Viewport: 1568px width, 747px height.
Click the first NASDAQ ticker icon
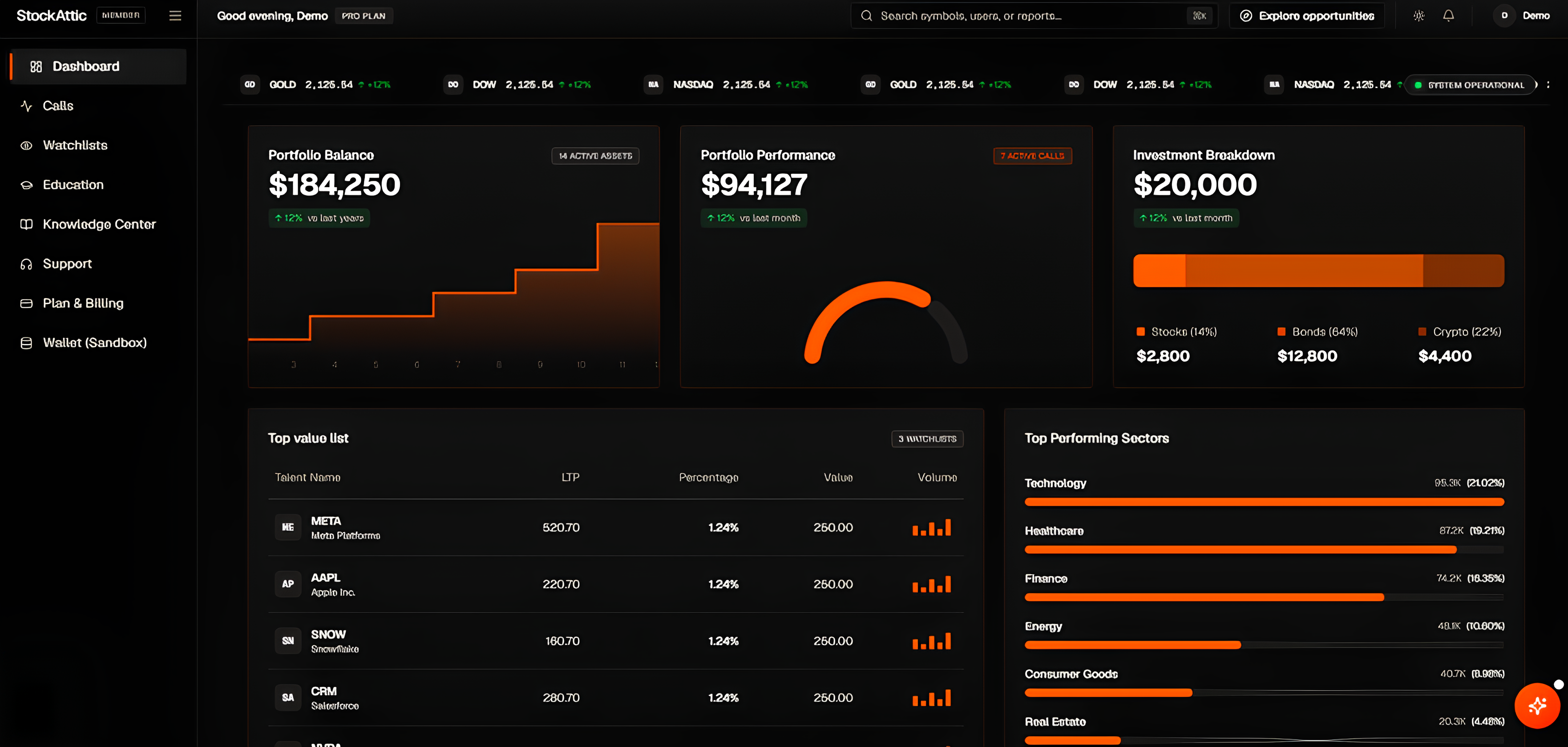point(654,85)
